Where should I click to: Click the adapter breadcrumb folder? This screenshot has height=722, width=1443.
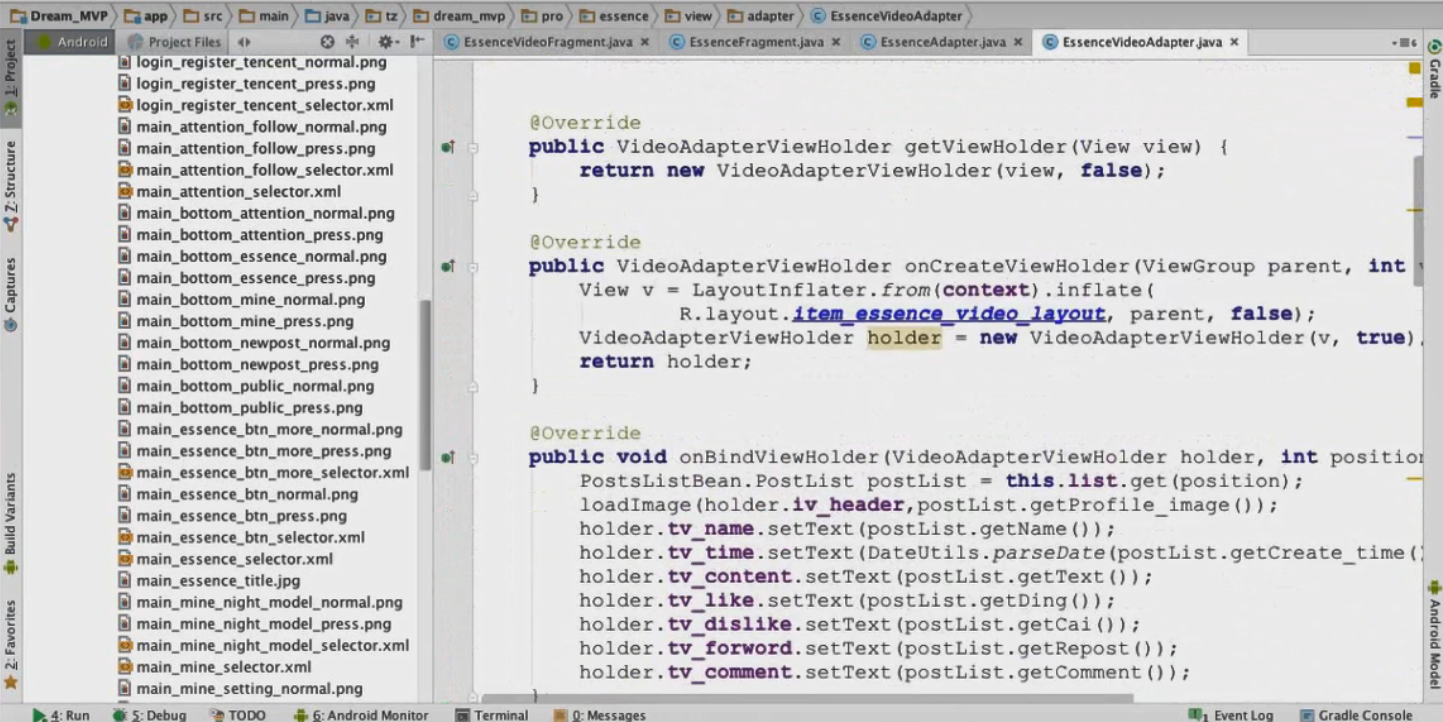(761, 15)
